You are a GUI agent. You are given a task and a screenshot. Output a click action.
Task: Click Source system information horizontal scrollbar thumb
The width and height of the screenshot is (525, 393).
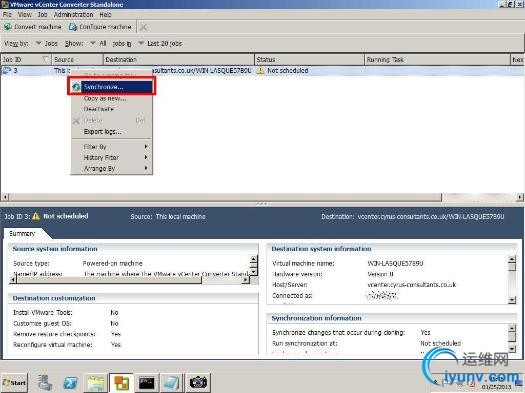pos(109,280)
